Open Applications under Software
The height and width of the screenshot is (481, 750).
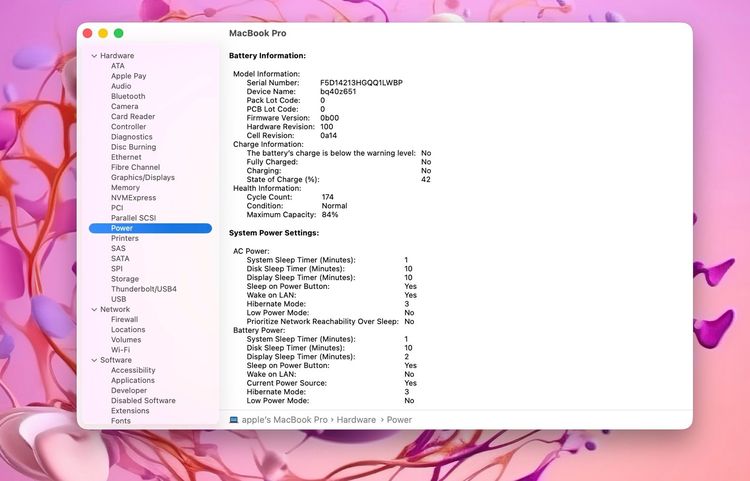point(133,380)
